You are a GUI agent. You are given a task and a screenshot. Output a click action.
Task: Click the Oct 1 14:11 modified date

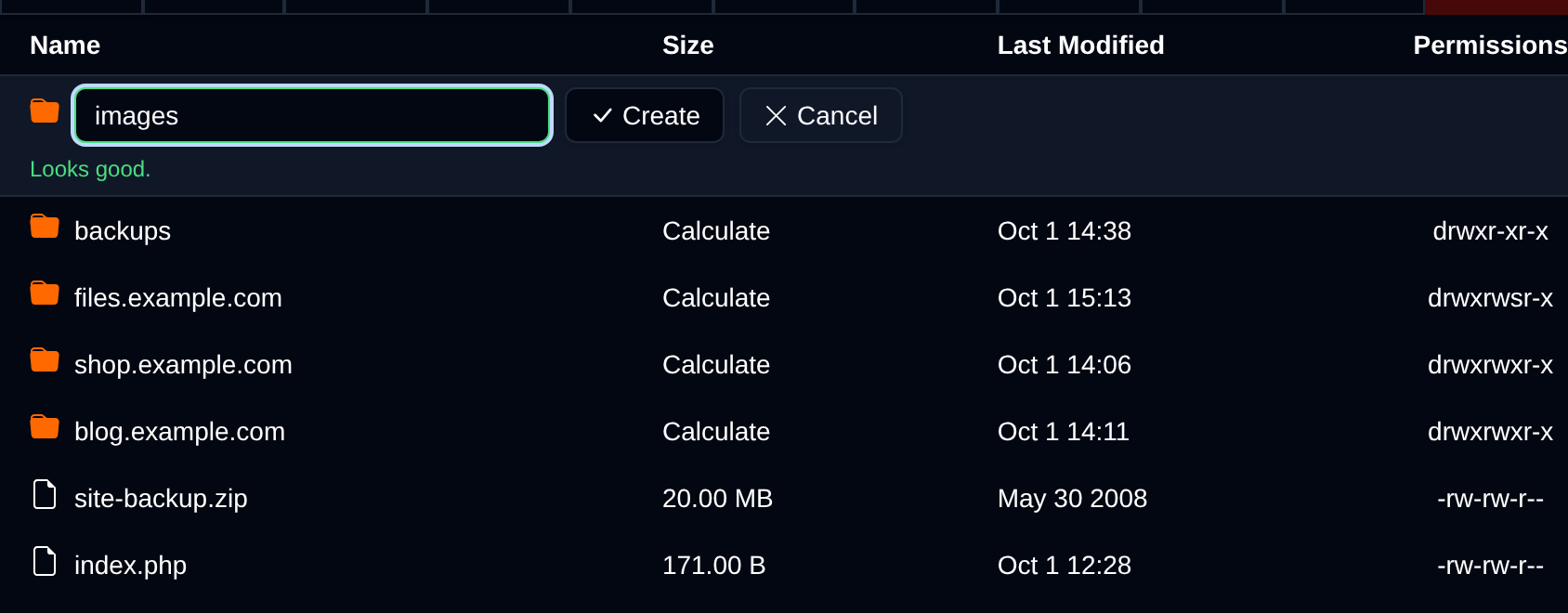click(x=1064, y=432)
